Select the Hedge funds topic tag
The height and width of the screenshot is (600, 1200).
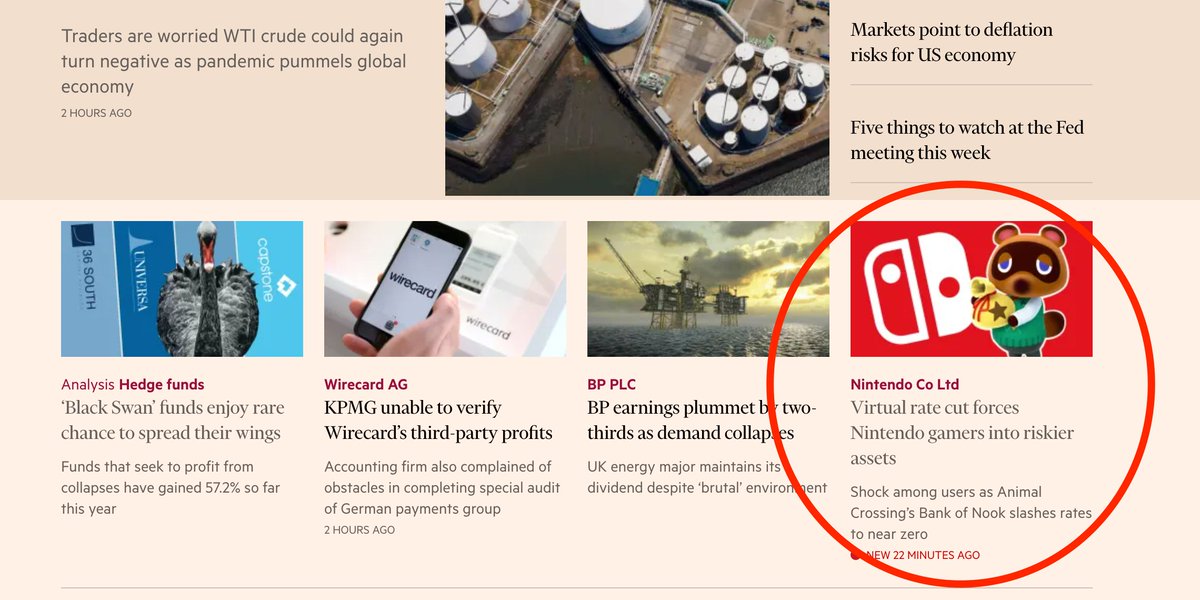click(161, 384)
